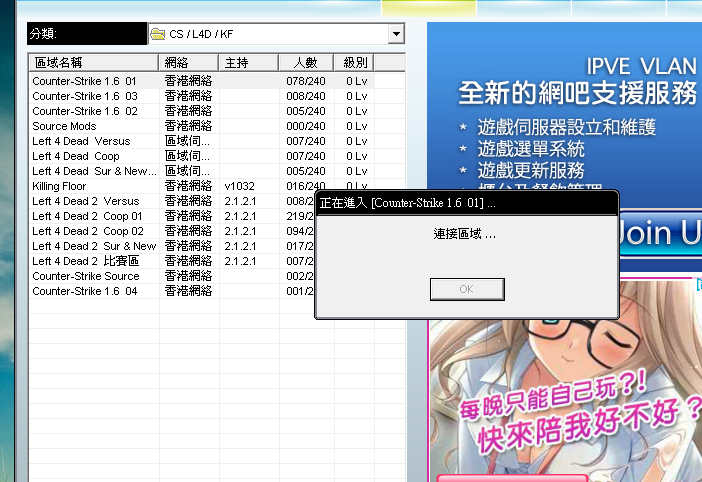Click the highlighted yellow top tab
This screenshot has width=702, height=482.
tap(429, 9)
